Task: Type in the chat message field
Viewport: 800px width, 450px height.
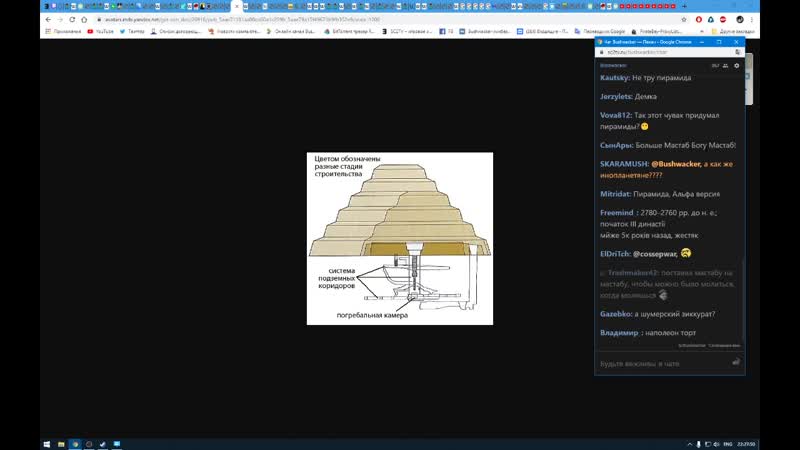Action: pos(660,363)
